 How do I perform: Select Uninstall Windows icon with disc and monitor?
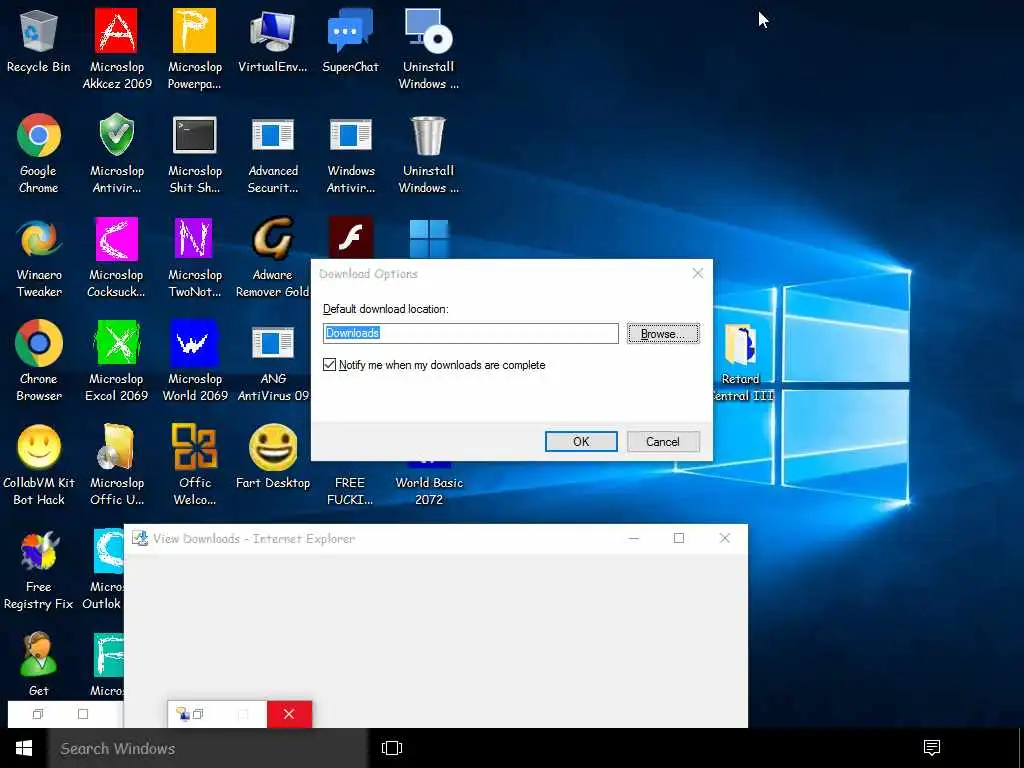point(428,49)
